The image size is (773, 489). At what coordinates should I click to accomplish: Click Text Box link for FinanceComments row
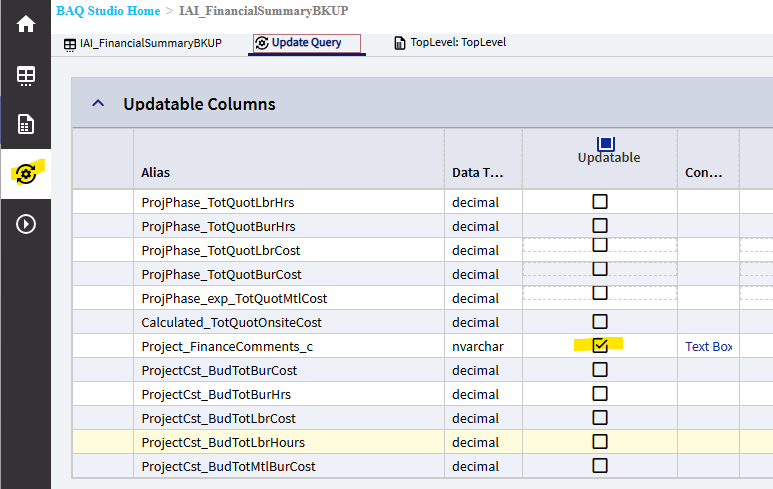point(708,347)
